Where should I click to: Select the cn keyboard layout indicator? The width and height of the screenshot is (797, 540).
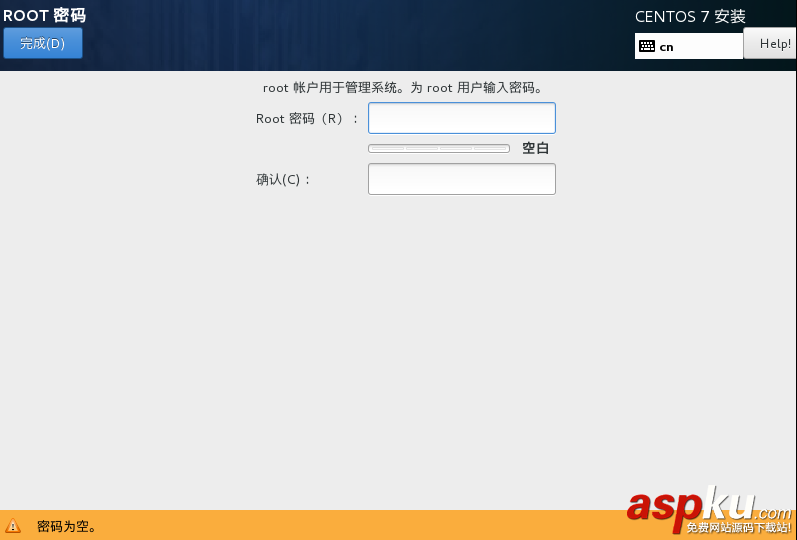[689, 46]
